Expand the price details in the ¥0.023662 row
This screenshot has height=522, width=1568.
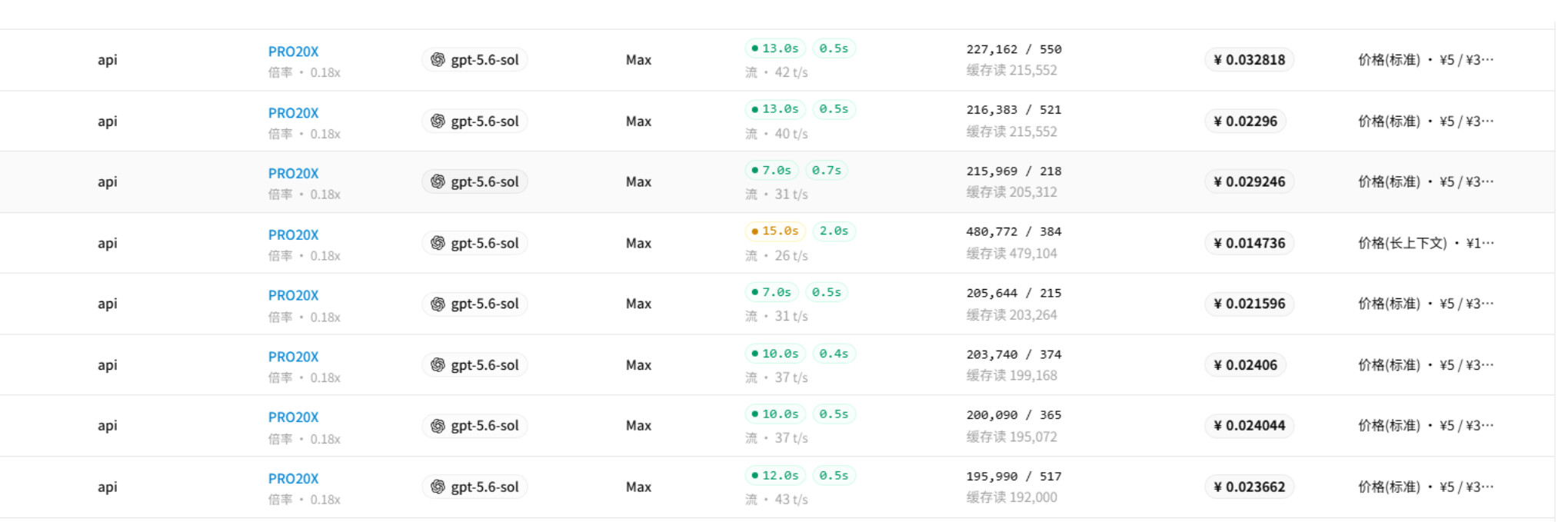[x=1426, y=487]
